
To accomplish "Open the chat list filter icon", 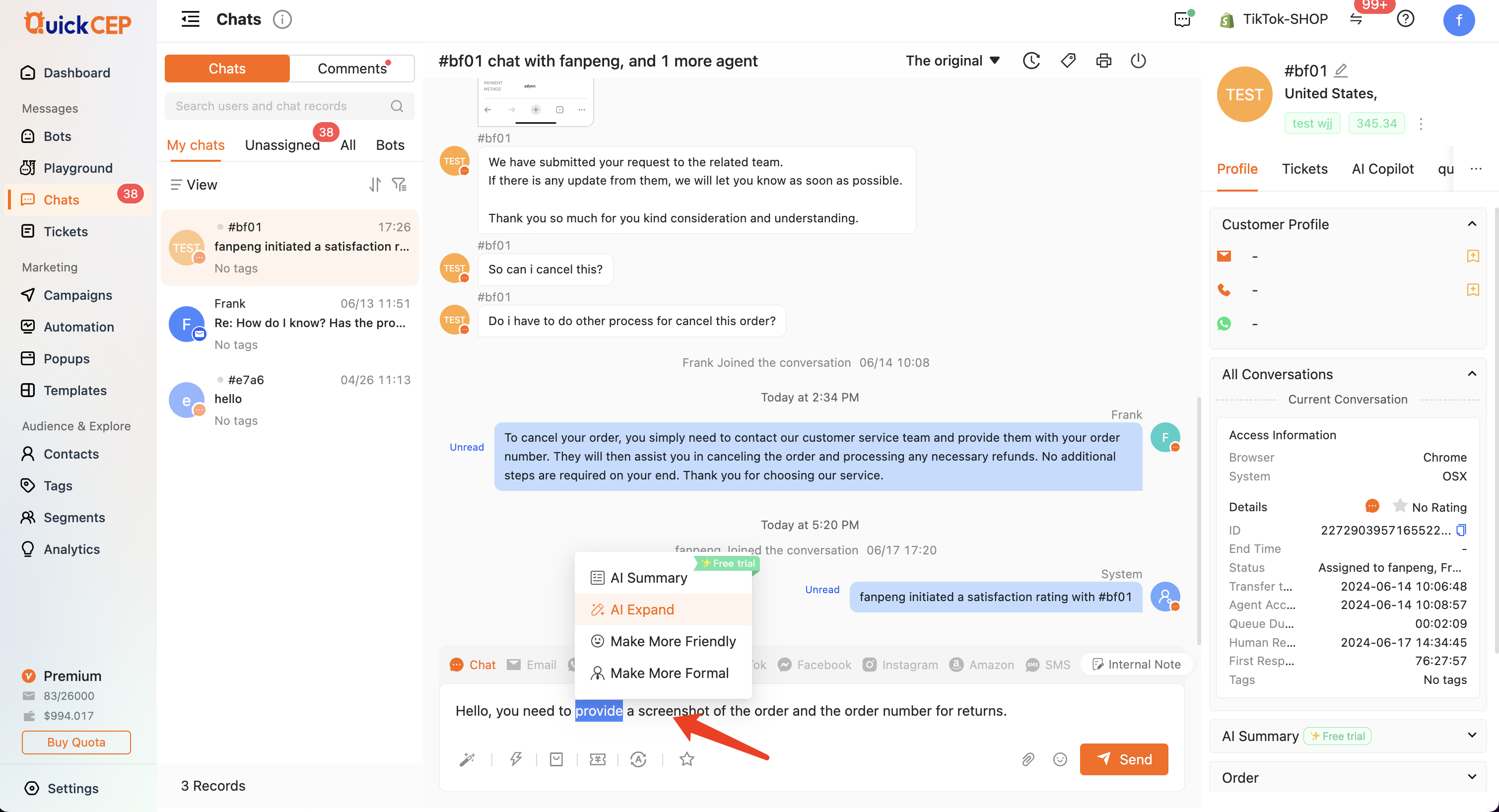I will [x=399, y=185].
